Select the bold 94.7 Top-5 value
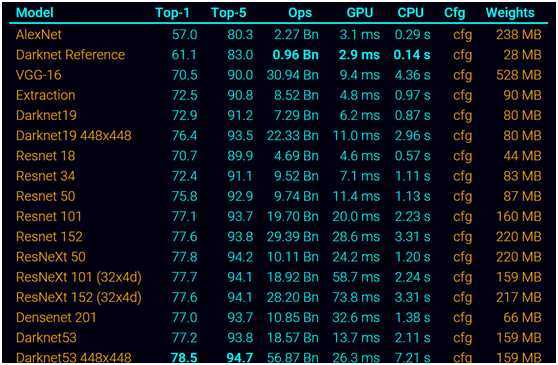 [240, 358]
